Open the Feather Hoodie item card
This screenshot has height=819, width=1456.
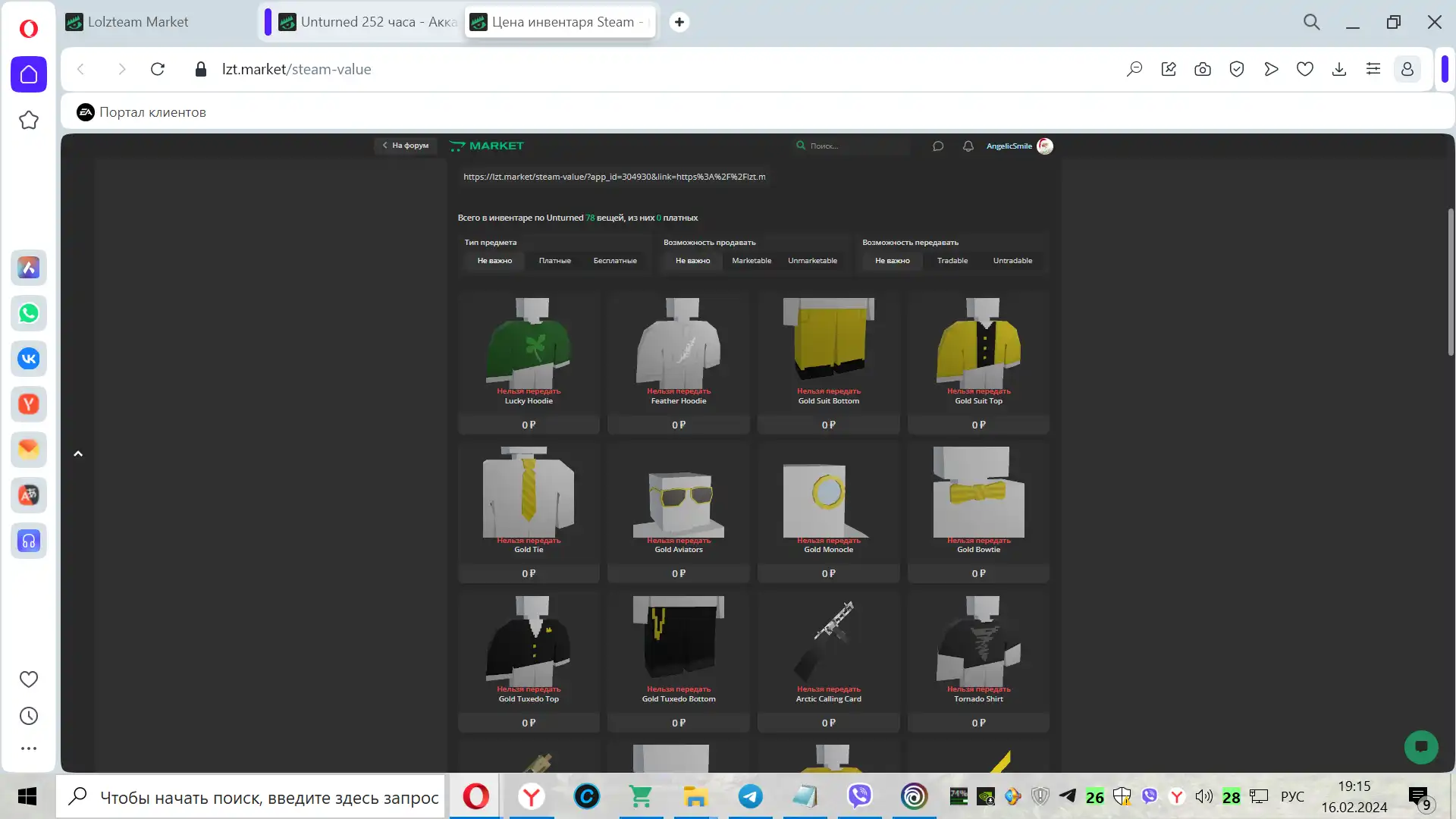coord(679,364)
